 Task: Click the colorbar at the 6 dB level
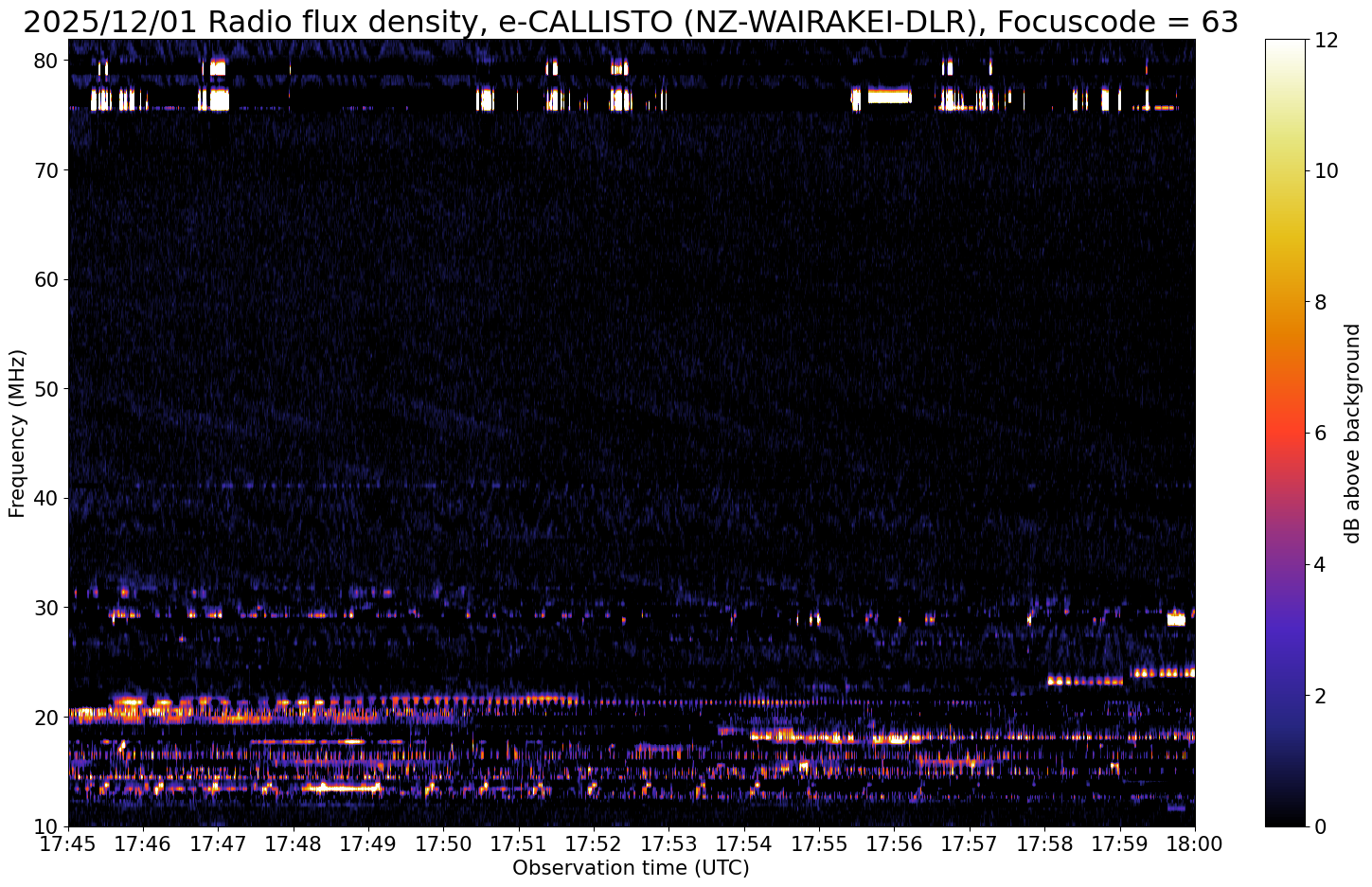tap(1284, 433)
